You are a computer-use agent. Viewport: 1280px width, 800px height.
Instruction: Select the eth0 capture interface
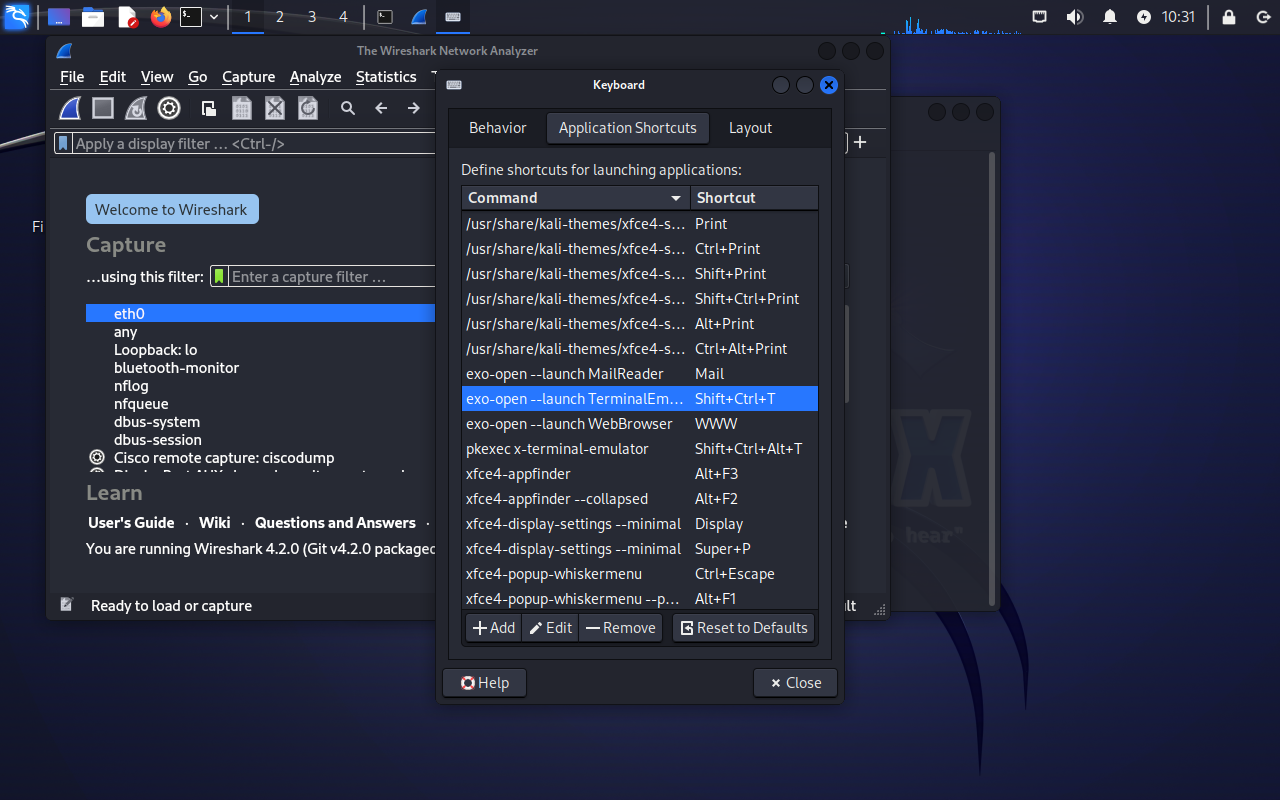point(260,313)
